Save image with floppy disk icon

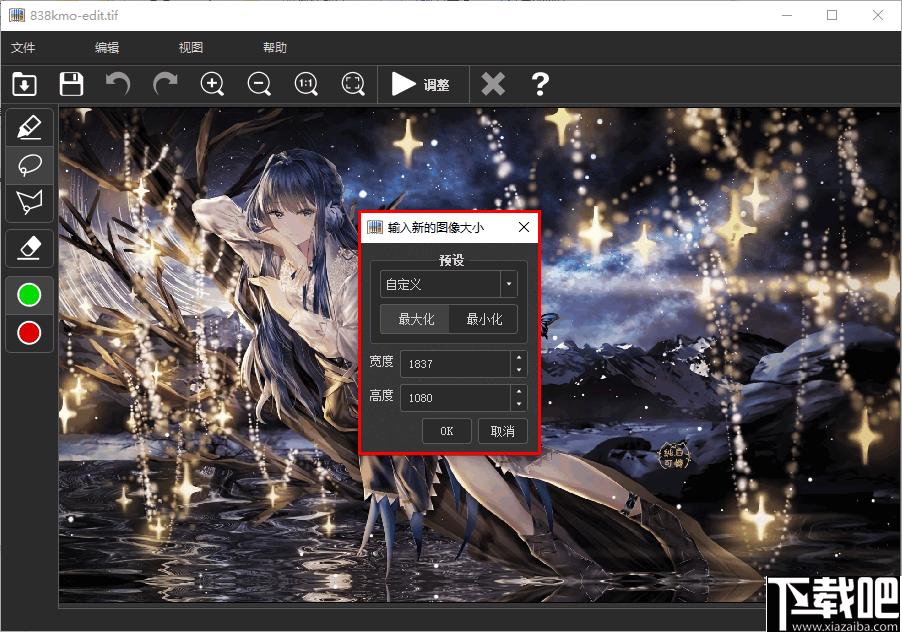[71, 85]
